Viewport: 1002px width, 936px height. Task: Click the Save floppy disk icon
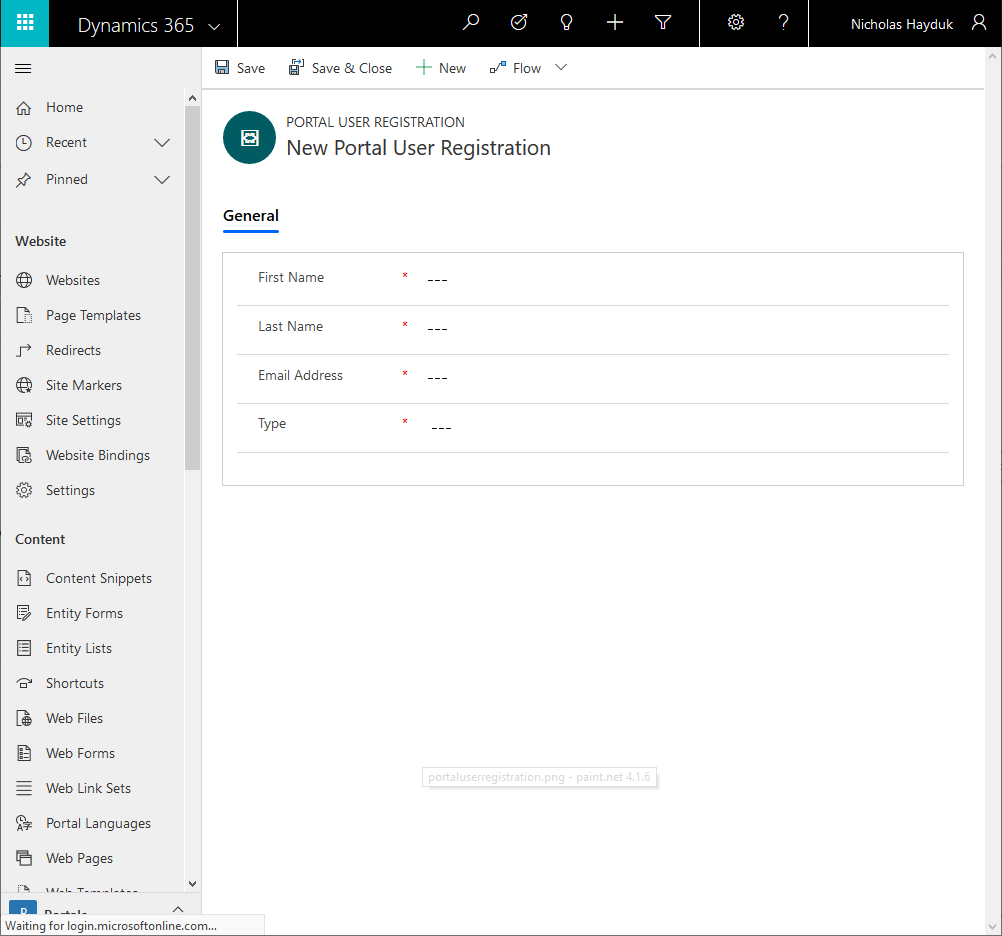coord(222,68)
